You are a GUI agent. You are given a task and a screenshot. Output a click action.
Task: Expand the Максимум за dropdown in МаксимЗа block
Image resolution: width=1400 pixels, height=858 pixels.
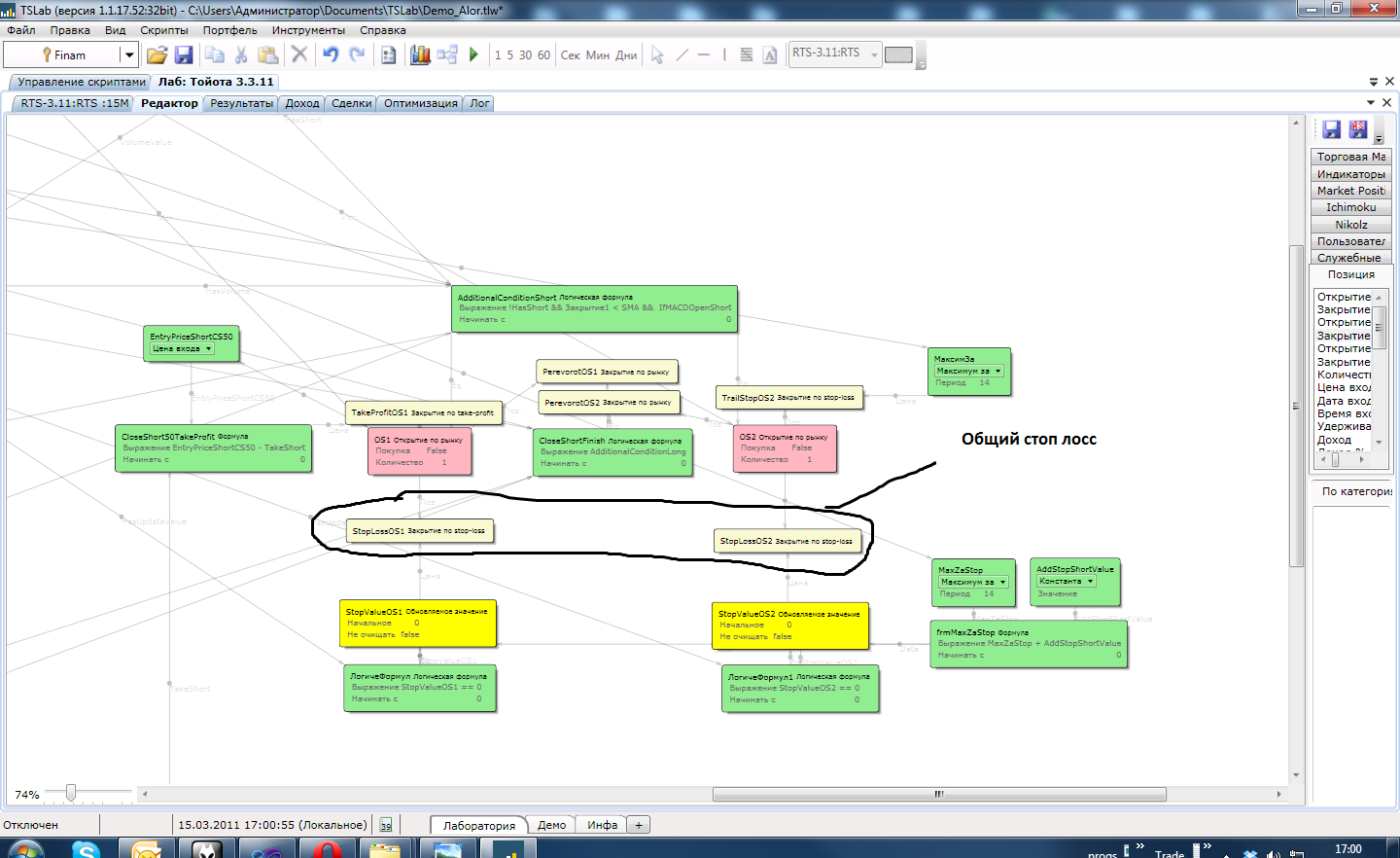(x=997, y=371)
